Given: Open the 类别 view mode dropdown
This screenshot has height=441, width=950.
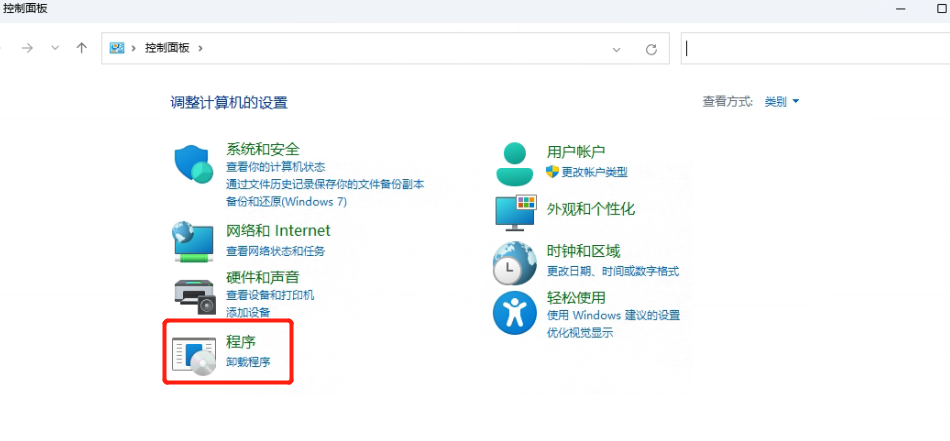Looking at the screenshot, I should tap(782, 102).
